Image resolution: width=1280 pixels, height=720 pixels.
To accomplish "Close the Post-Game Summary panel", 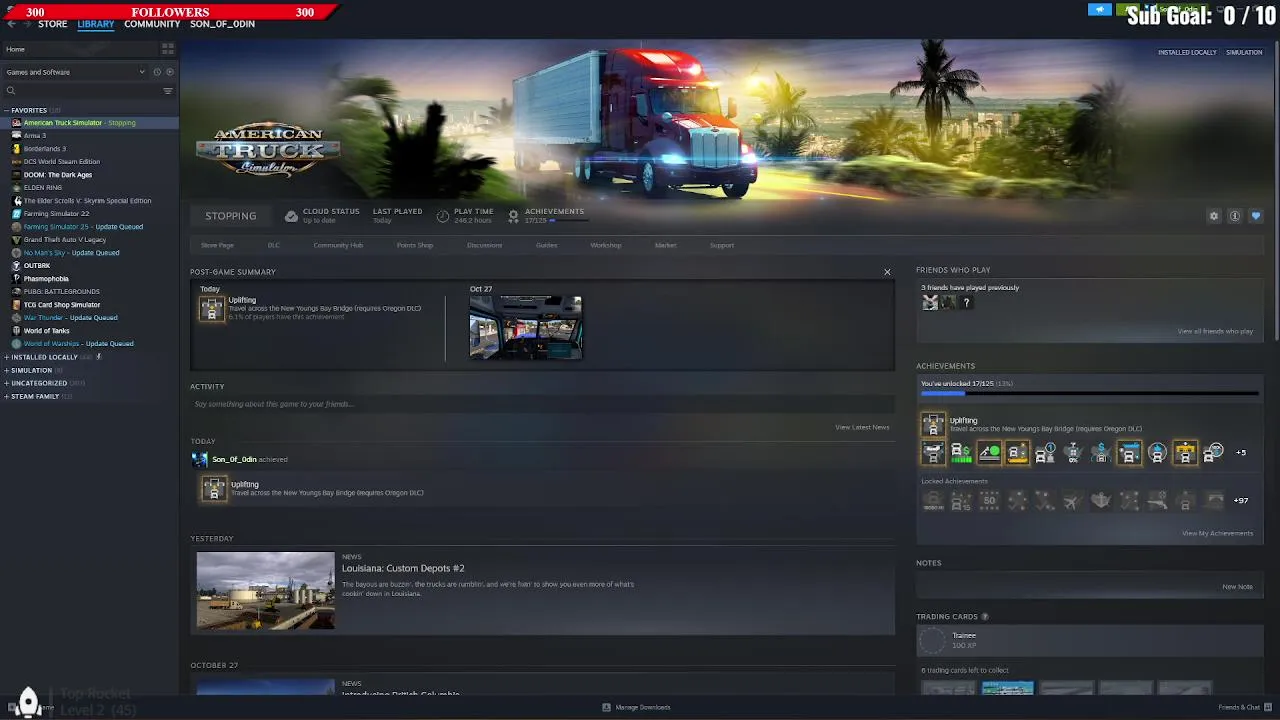I will click(886, 272).
